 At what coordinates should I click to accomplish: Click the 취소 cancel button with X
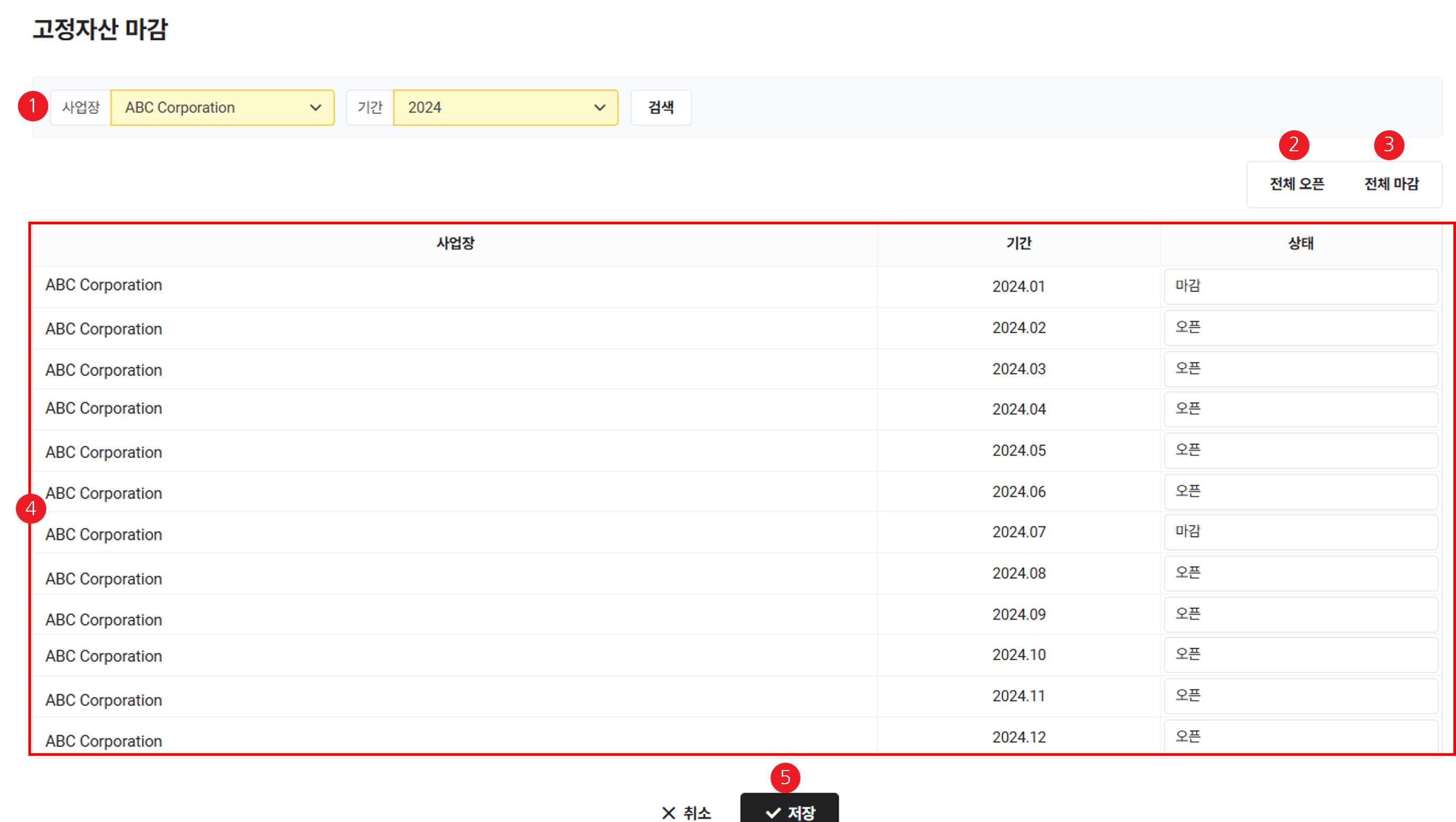[686, 812]
